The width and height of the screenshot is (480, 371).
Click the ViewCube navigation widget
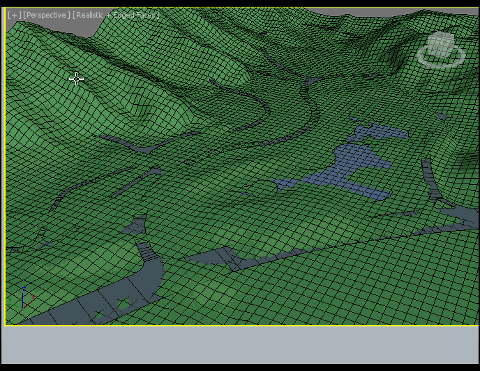click(441, 50)
